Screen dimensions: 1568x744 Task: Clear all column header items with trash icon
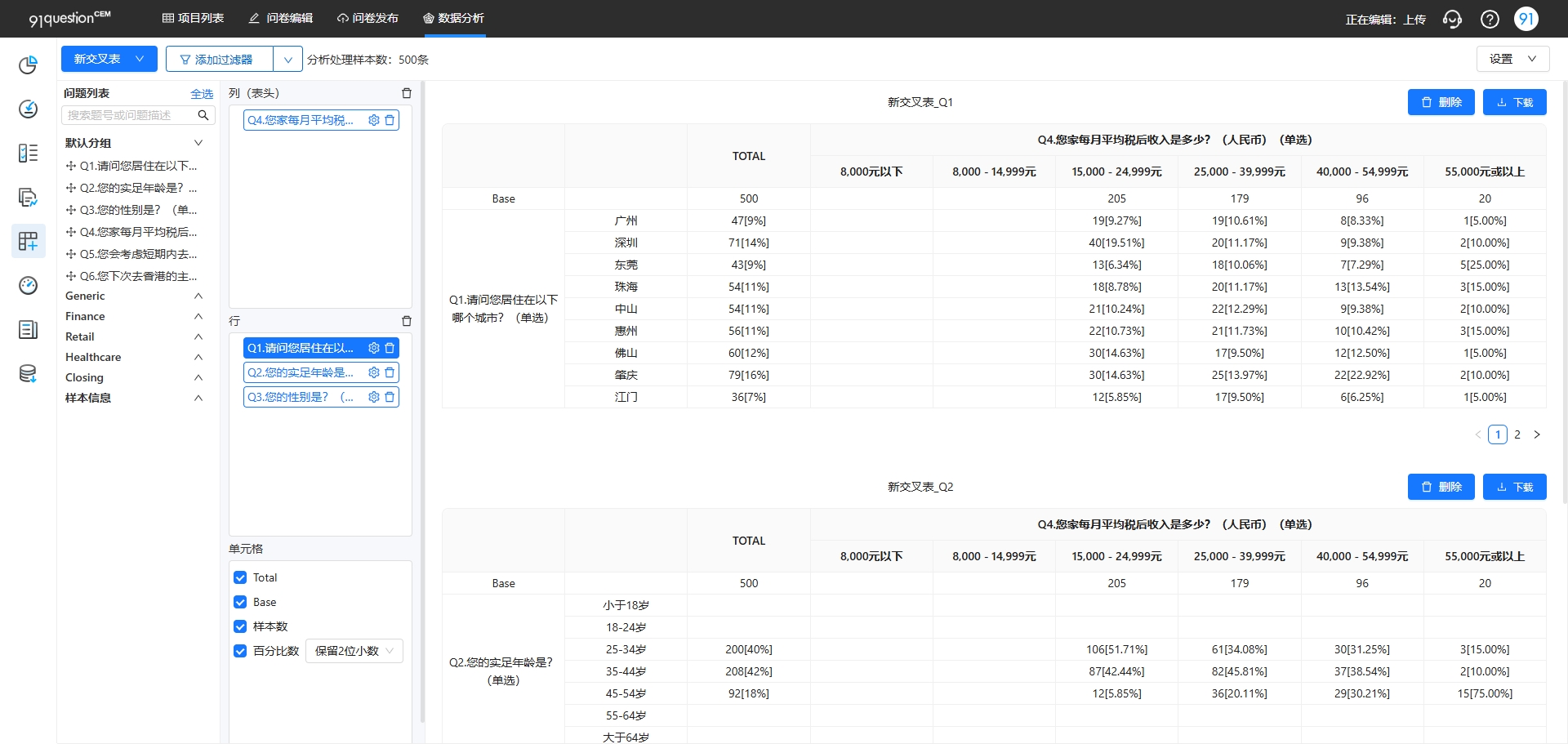coord(407,93)
